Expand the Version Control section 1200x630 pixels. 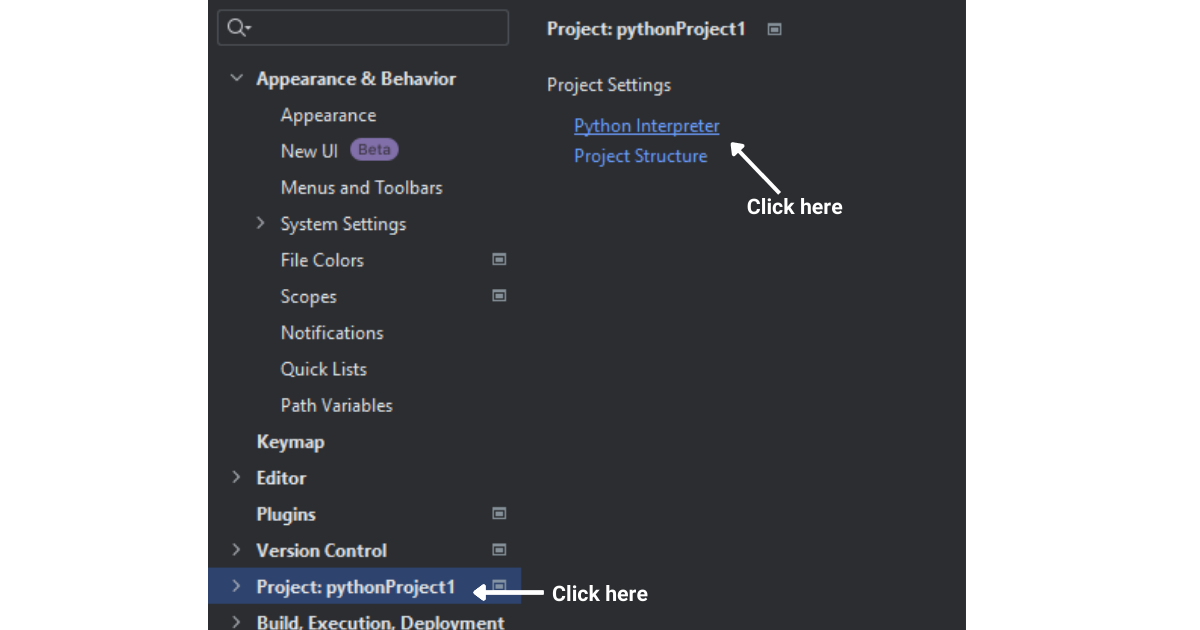[x=236, y=550]
